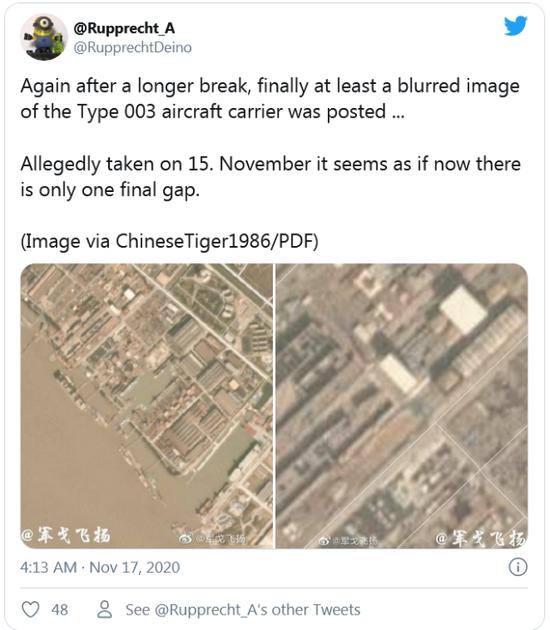Click the ChineseTiger1986/PDF credit line

tap(169, 241)
